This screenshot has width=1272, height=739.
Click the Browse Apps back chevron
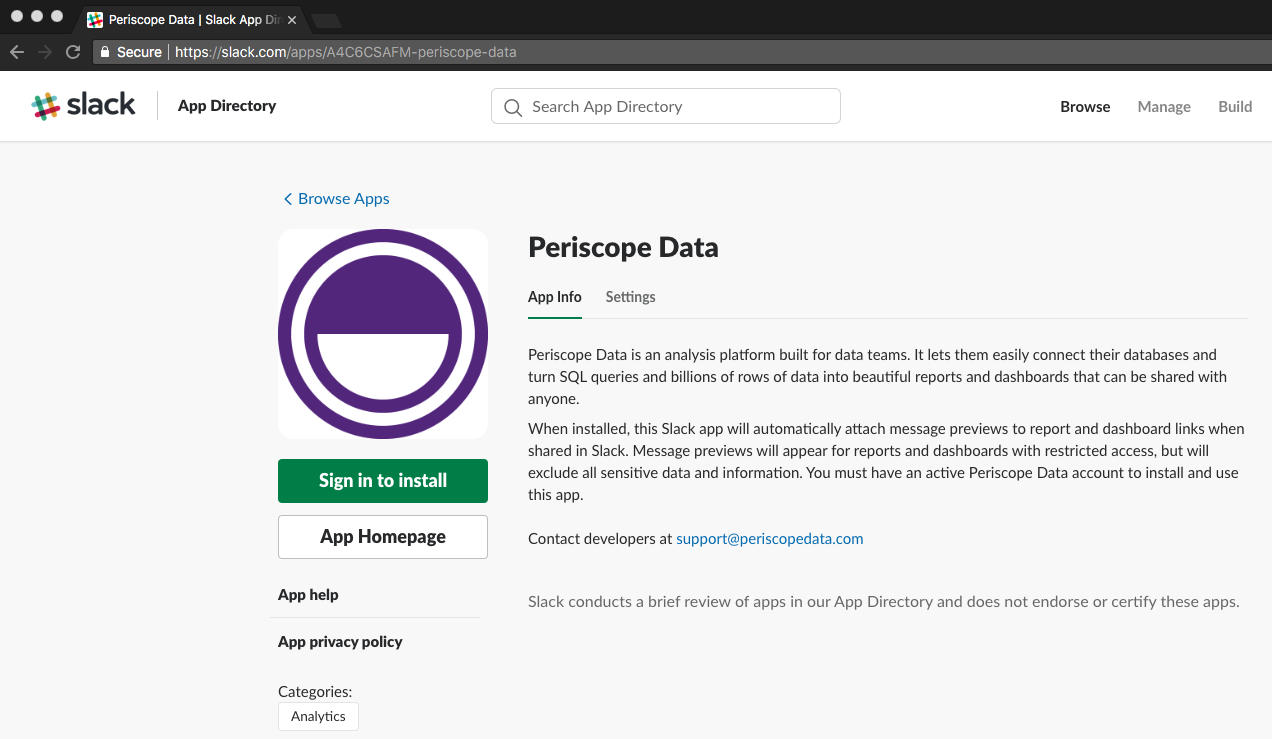(288, 199)
